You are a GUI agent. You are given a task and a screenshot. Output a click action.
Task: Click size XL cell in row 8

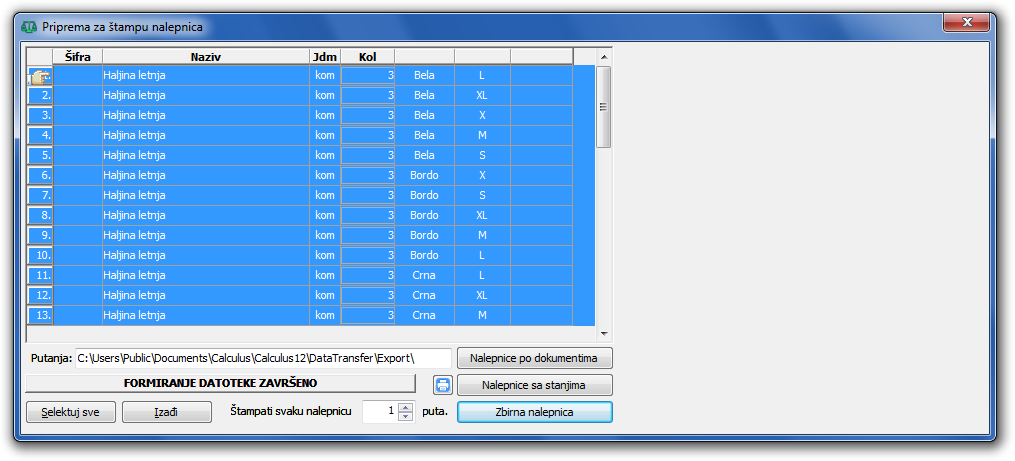tap(482, 216)
